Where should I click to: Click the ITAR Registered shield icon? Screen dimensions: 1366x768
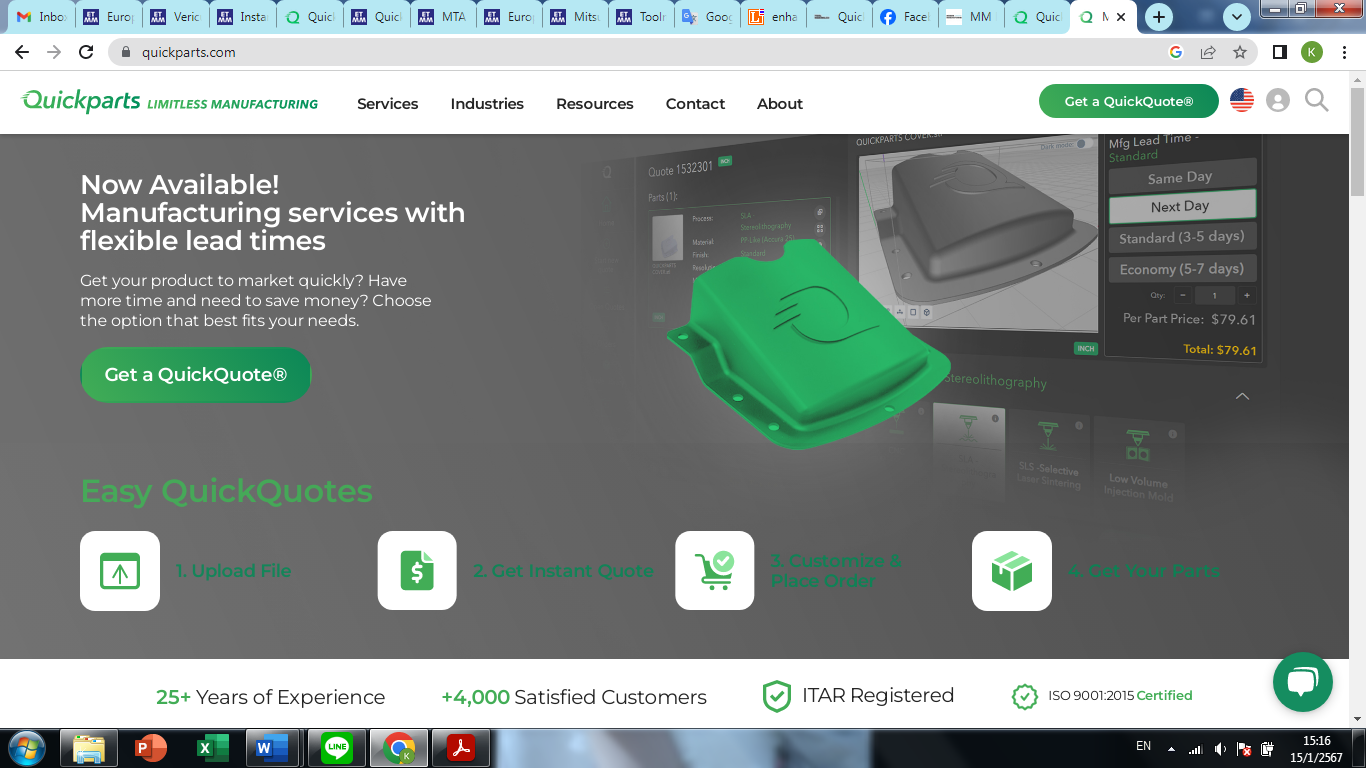(x=777, y=696)
